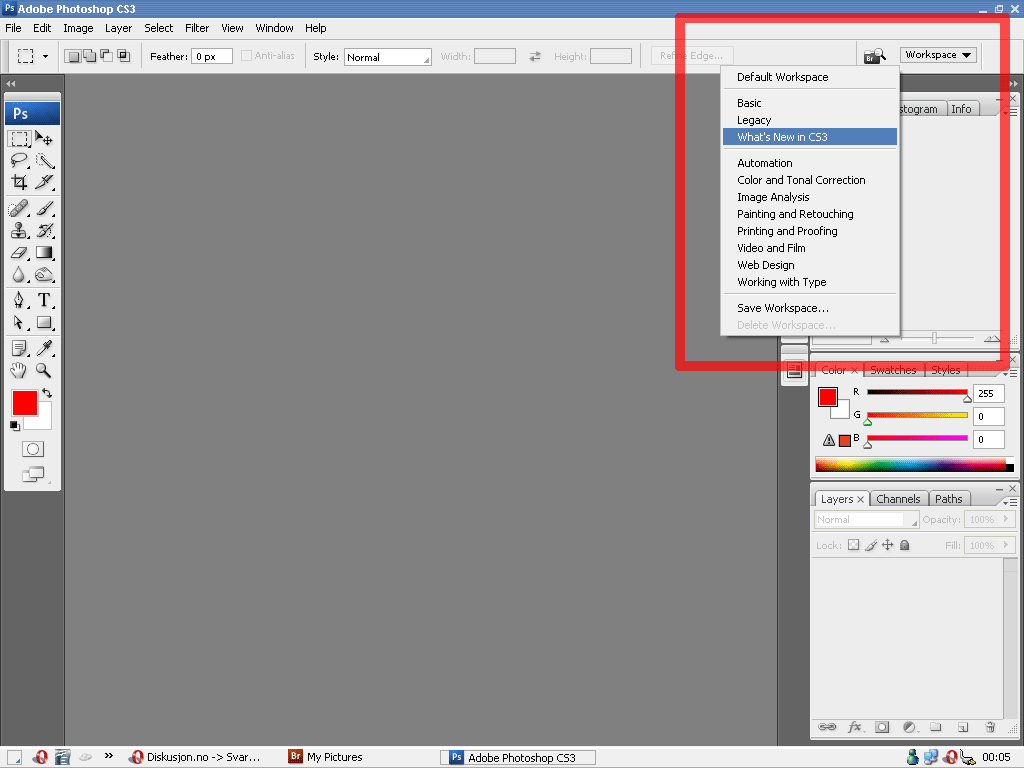Toggle Quick Mask mode
Viewport: 1024px width, 768px height.
pyautogui.click(x=33, y=449)
